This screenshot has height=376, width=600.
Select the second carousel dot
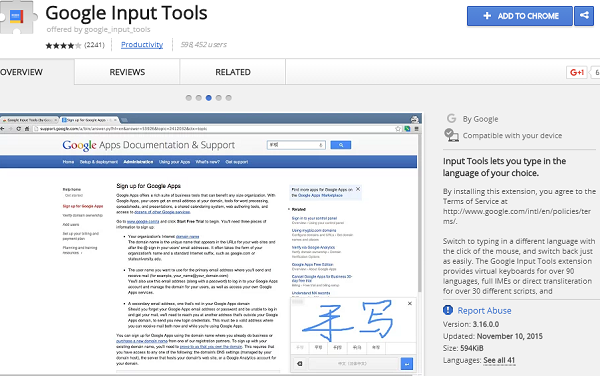point(199,98)
